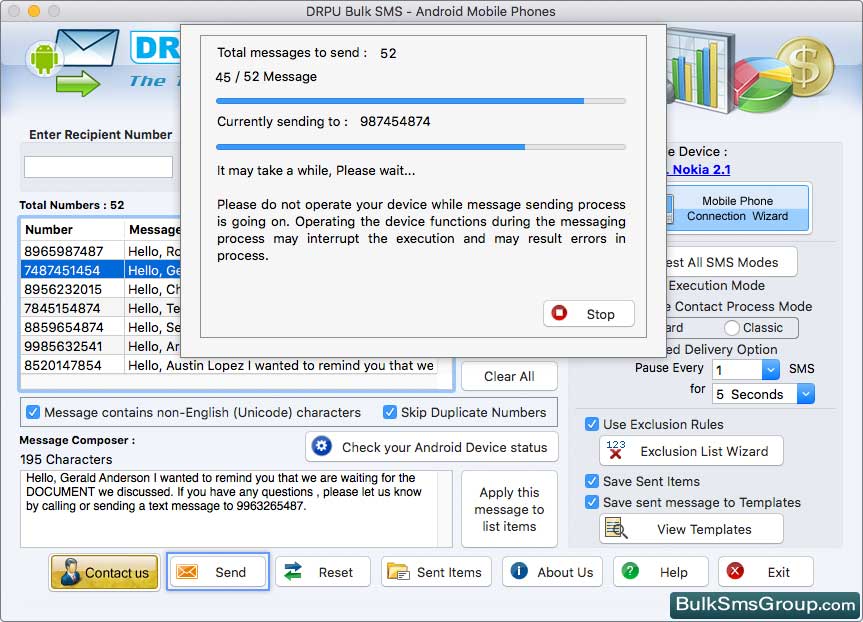Select row with number 8520147854
863x622 pixels.
[x=229, y=365]
